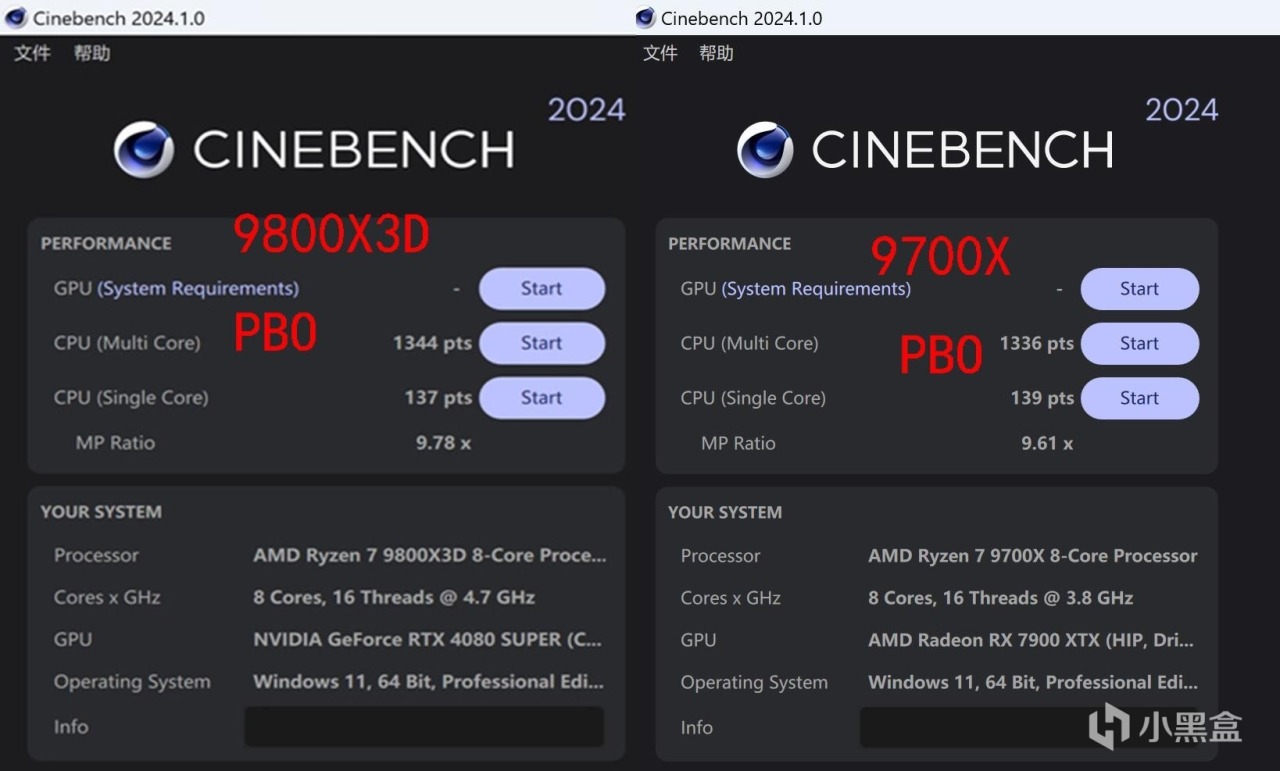Start the GPU test in the 9800X3D window
This screenshot has width=1280, height=771.
click(542, 288)
